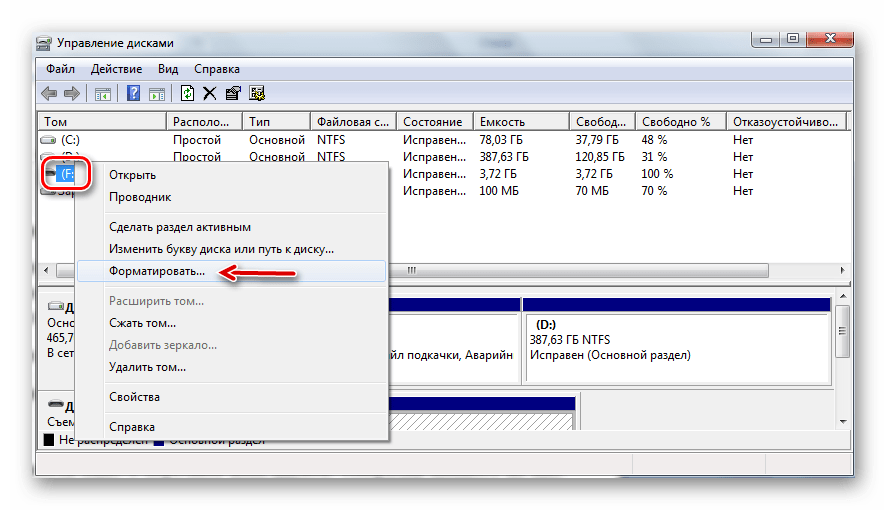Open the Действие menu
887x510 pixels.
pyautogui.click(x=116, y=69)
